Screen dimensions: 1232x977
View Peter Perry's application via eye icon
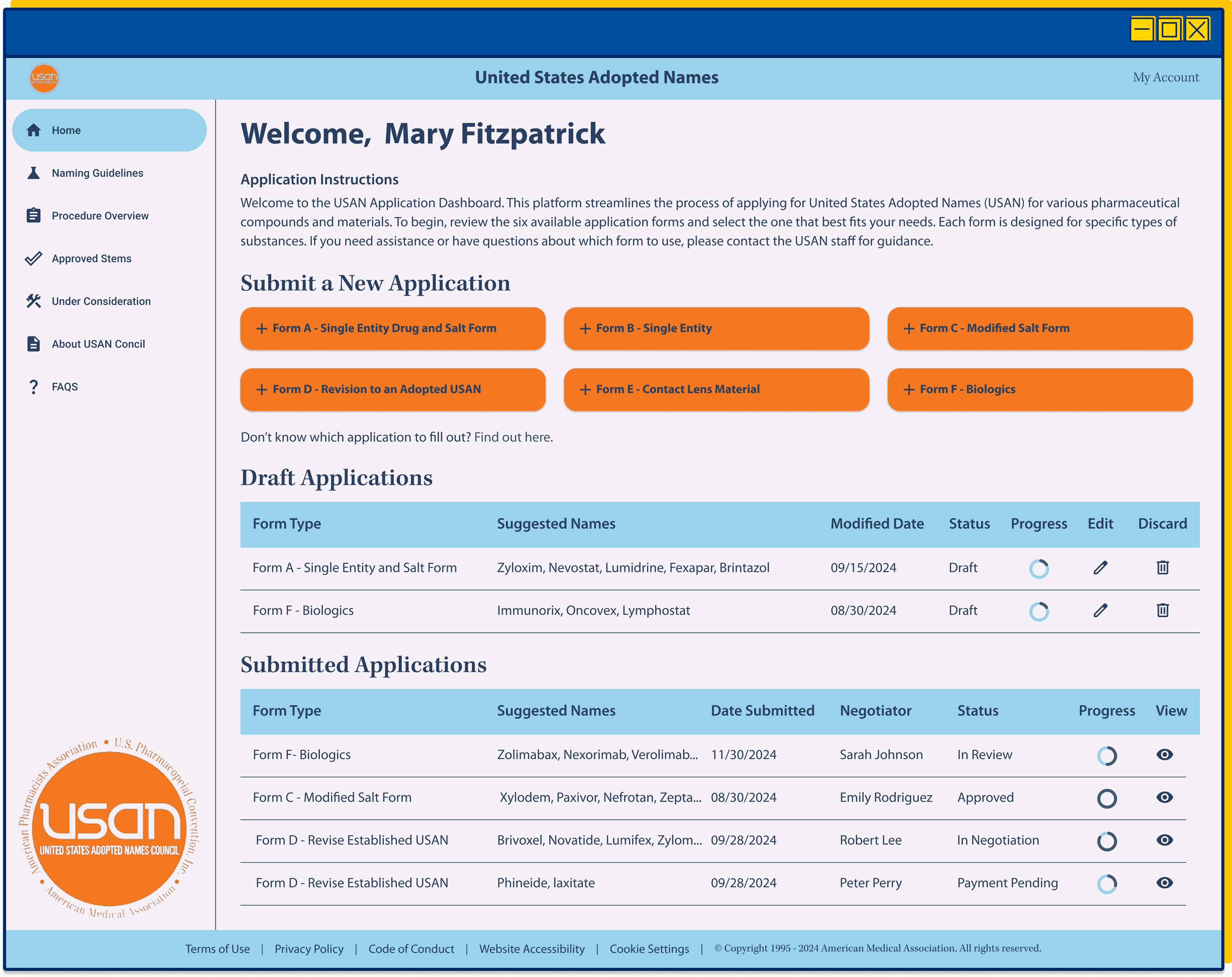[1164, 883]
